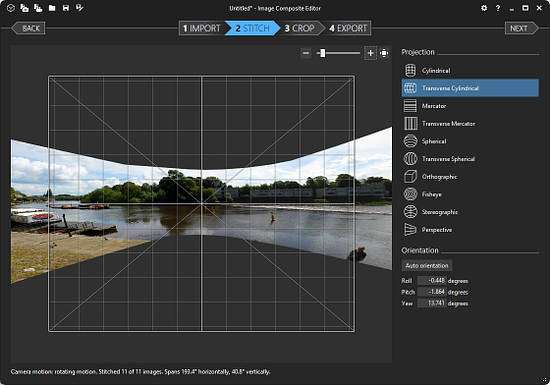The width and height of the screenshot is (550, 385).
Task: Save project with floppy disk icon
Action: pos(66,8)
